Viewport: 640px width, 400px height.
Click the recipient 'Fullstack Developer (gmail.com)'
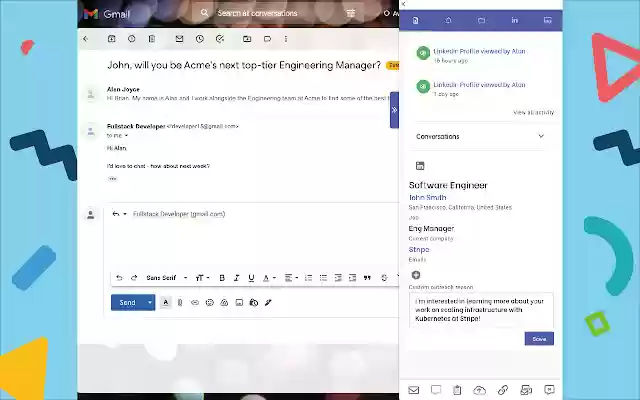[179, 214]
